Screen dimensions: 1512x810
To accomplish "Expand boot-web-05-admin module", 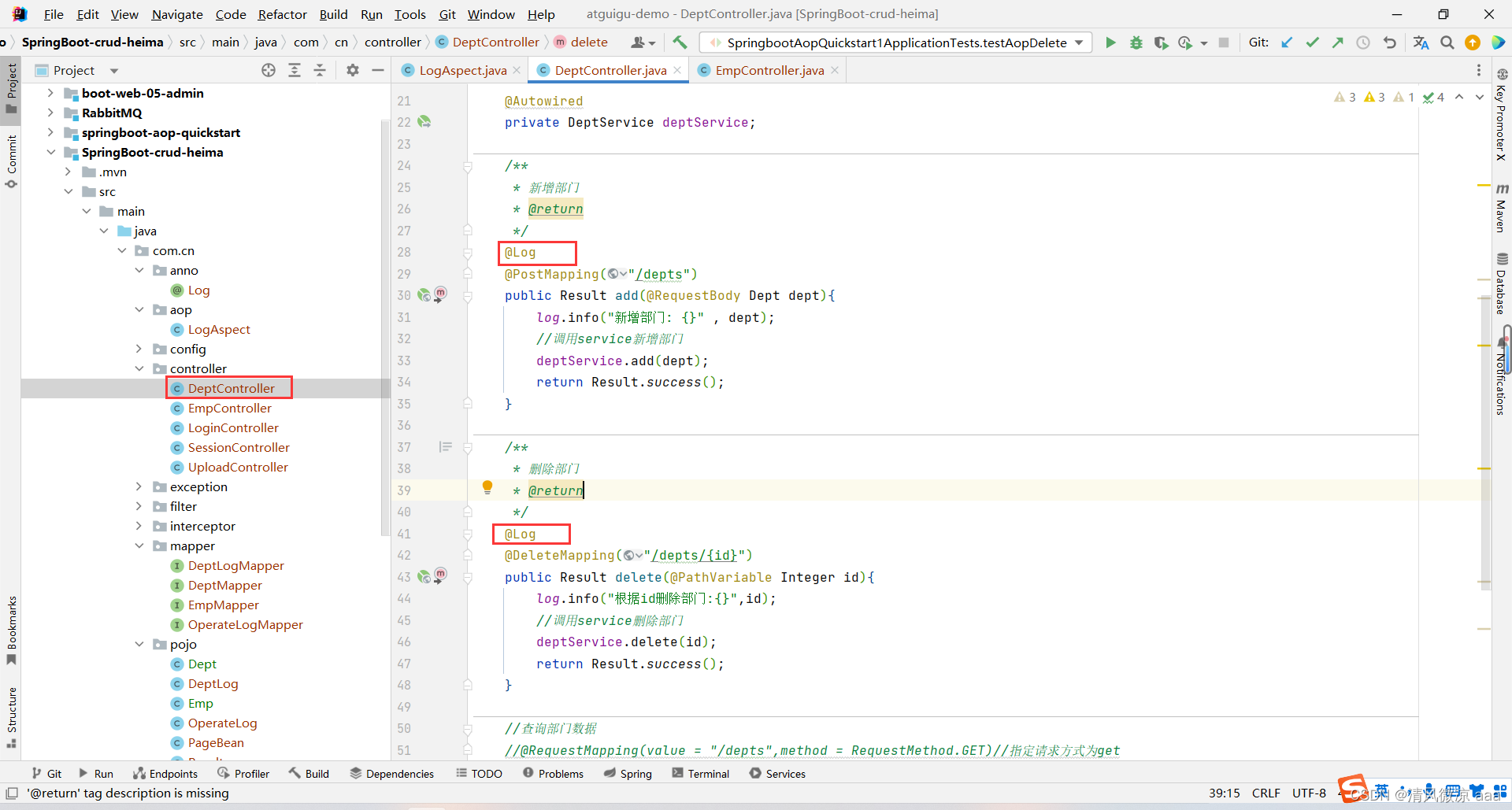I will [x=50, y=93].
